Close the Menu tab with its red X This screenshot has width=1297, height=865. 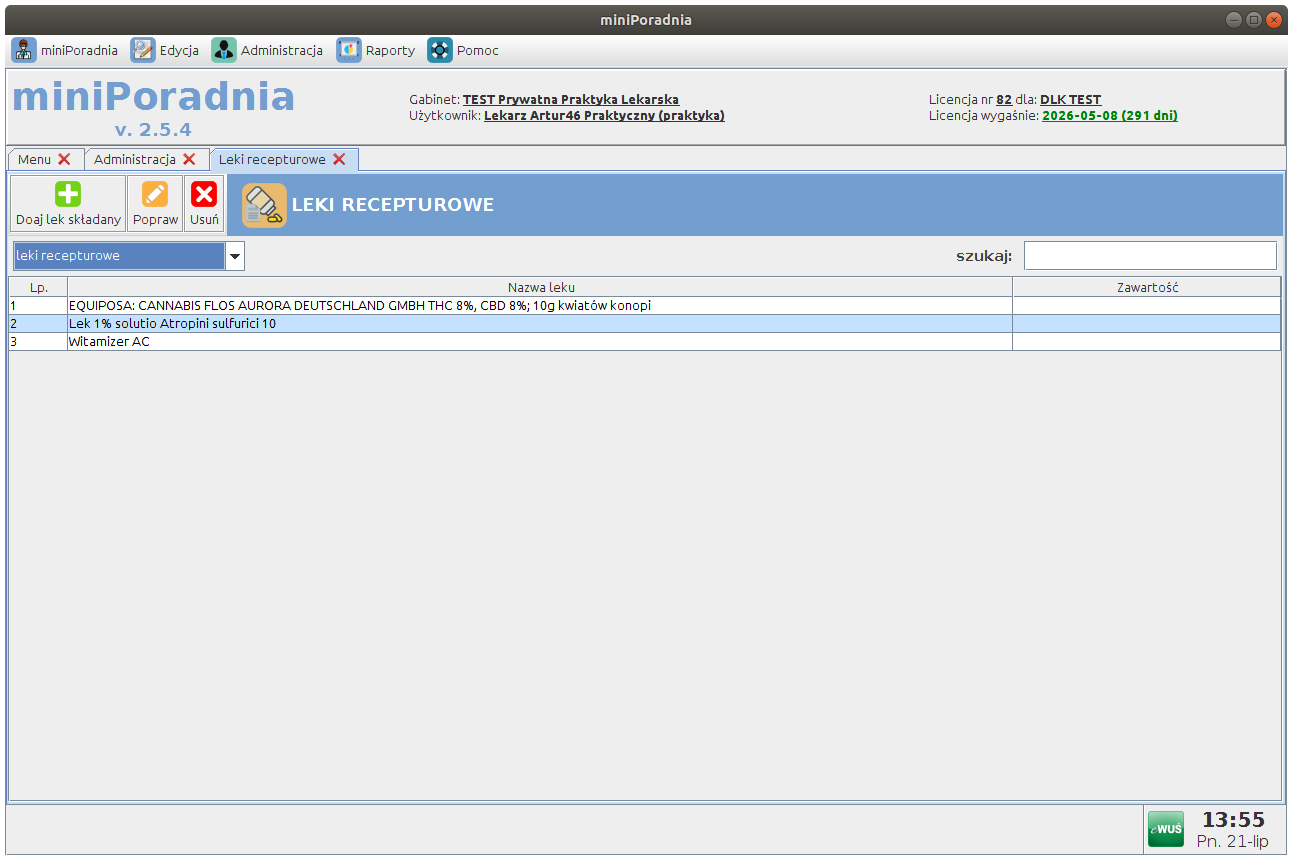[x=64, y=160]
